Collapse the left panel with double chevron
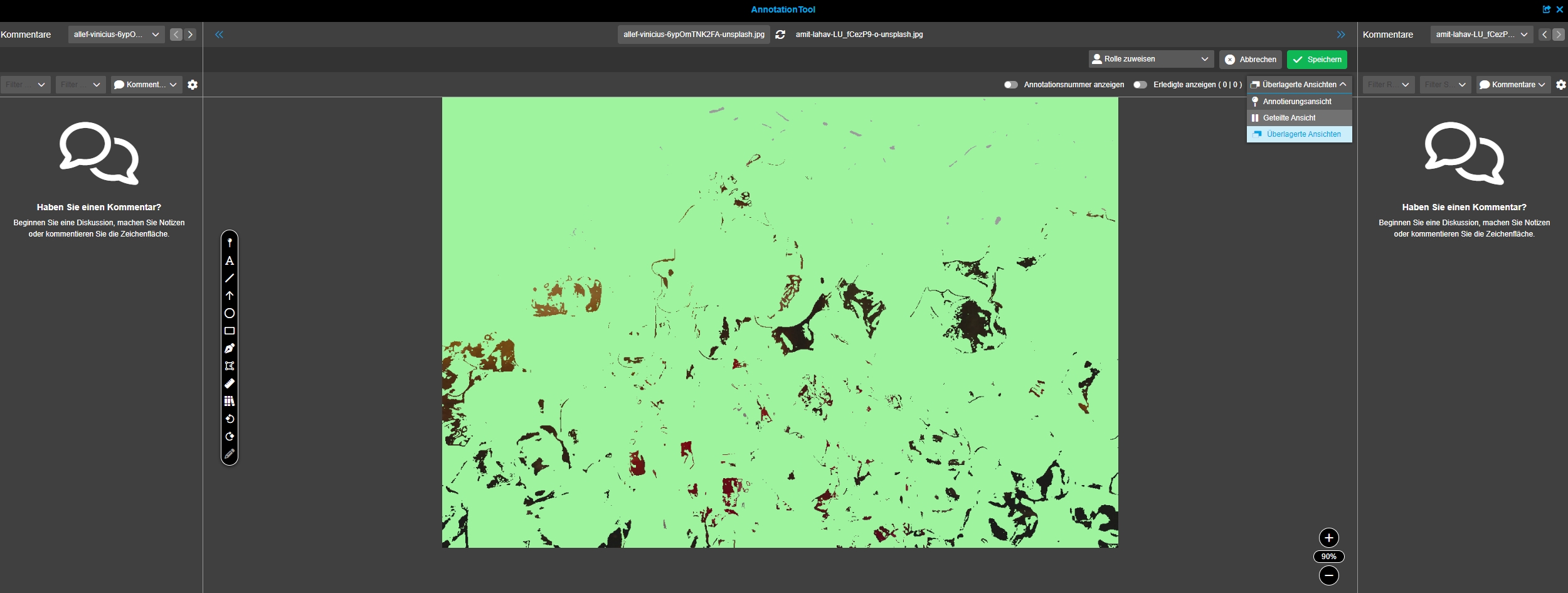1568x593 pixels. (x=219, y=35)
